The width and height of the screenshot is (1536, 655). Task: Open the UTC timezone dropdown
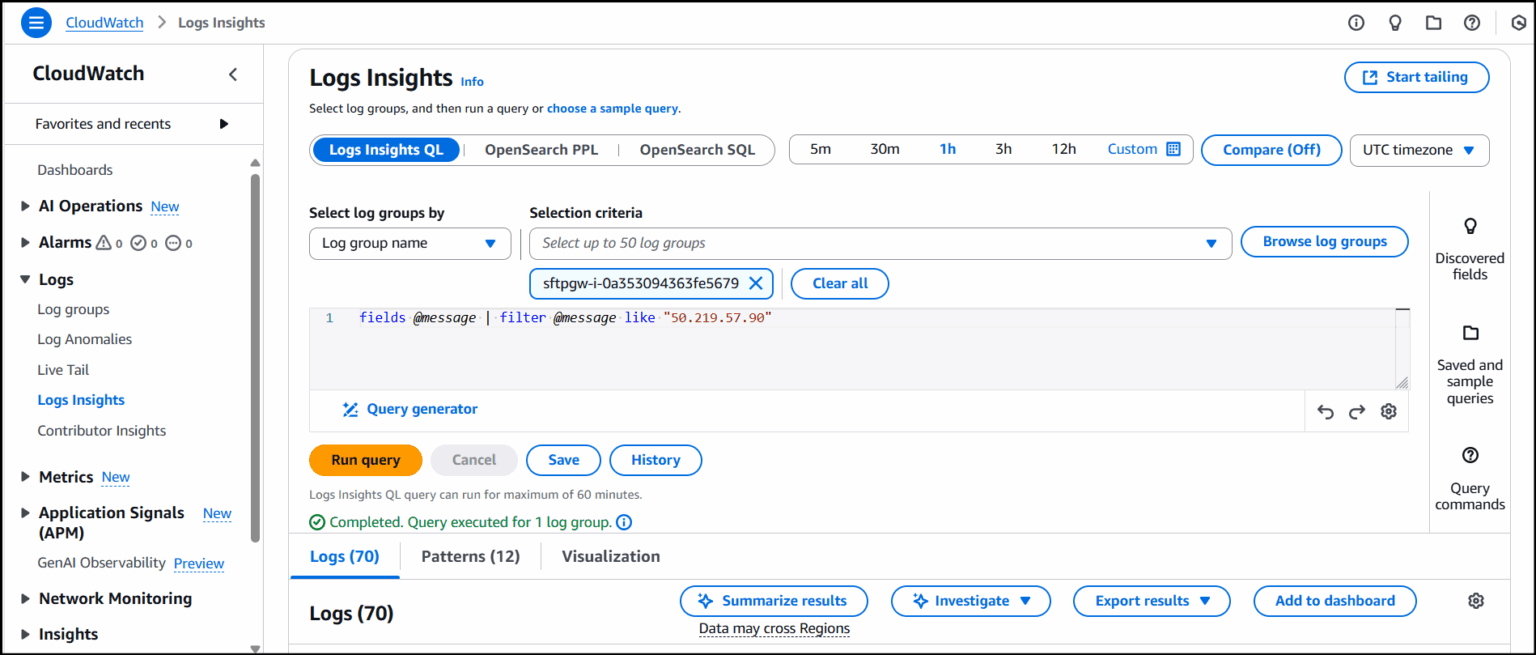click(1419, 149)
